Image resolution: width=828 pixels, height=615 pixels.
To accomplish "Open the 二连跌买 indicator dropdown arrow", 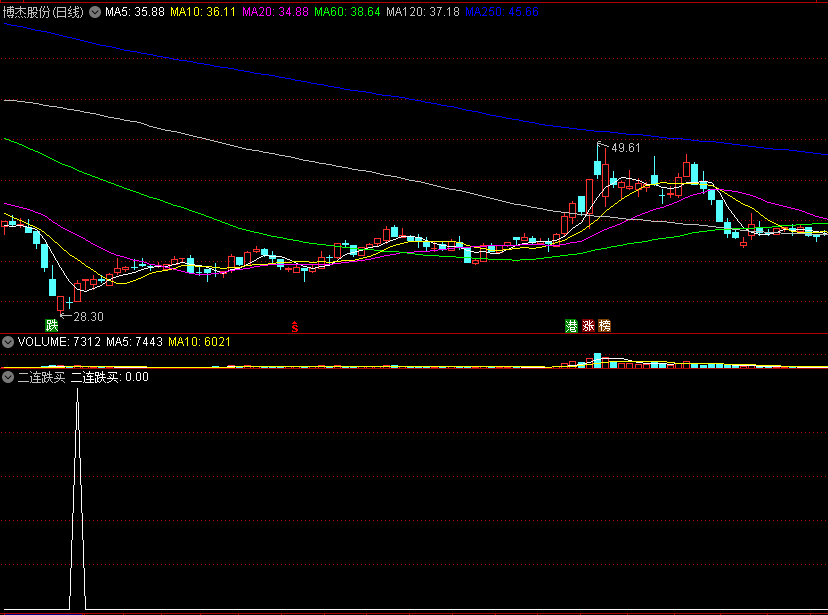I will [x=7, y=377].
